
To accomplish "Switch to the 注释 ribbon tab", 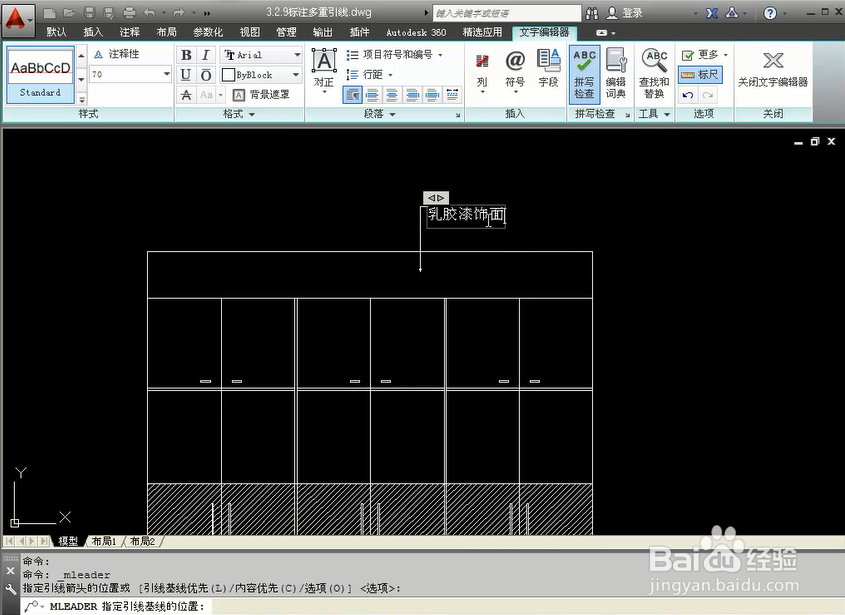I will [129, 32].
